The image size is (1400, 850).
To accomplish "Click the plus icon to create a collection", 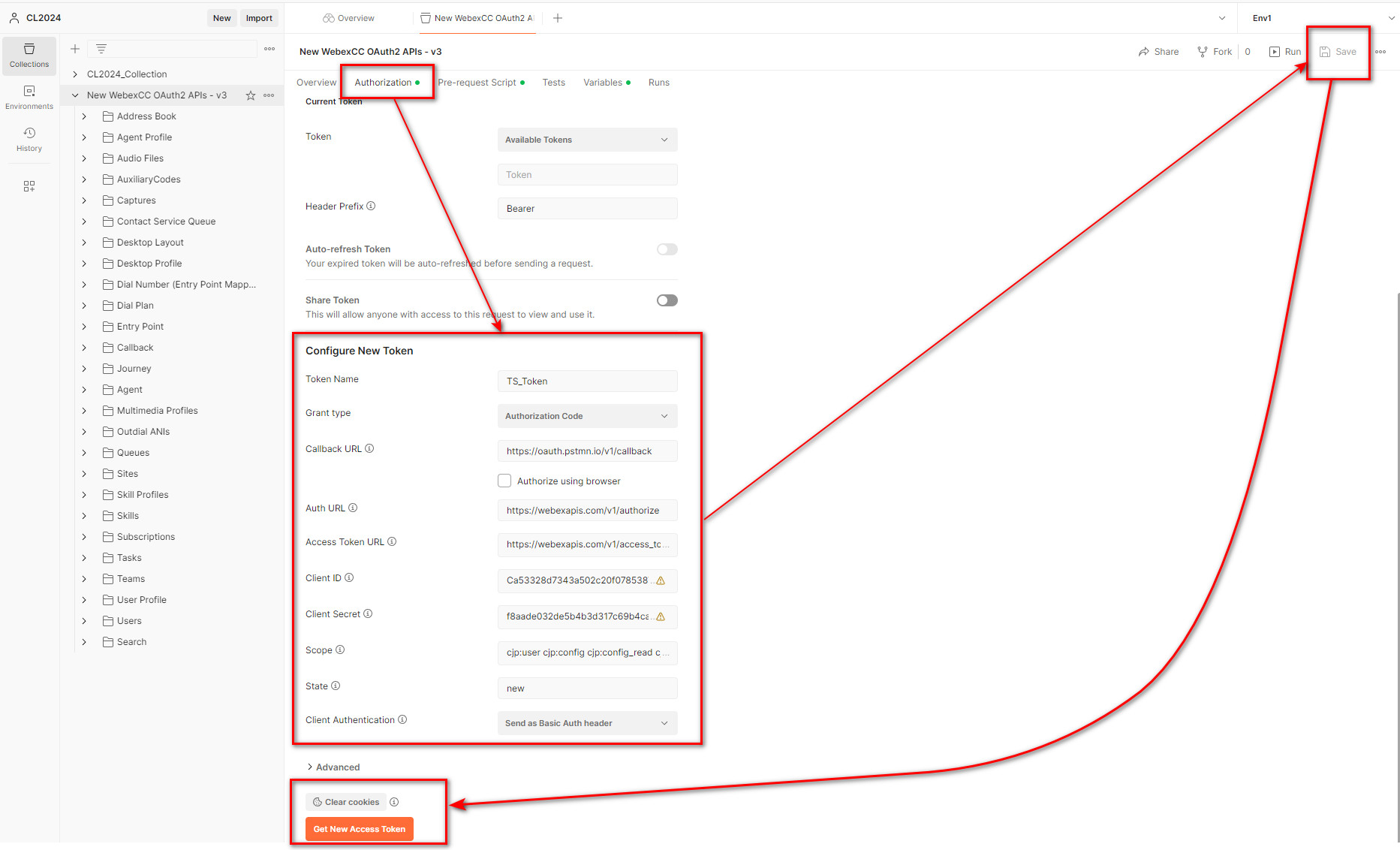I will [75, 49].
